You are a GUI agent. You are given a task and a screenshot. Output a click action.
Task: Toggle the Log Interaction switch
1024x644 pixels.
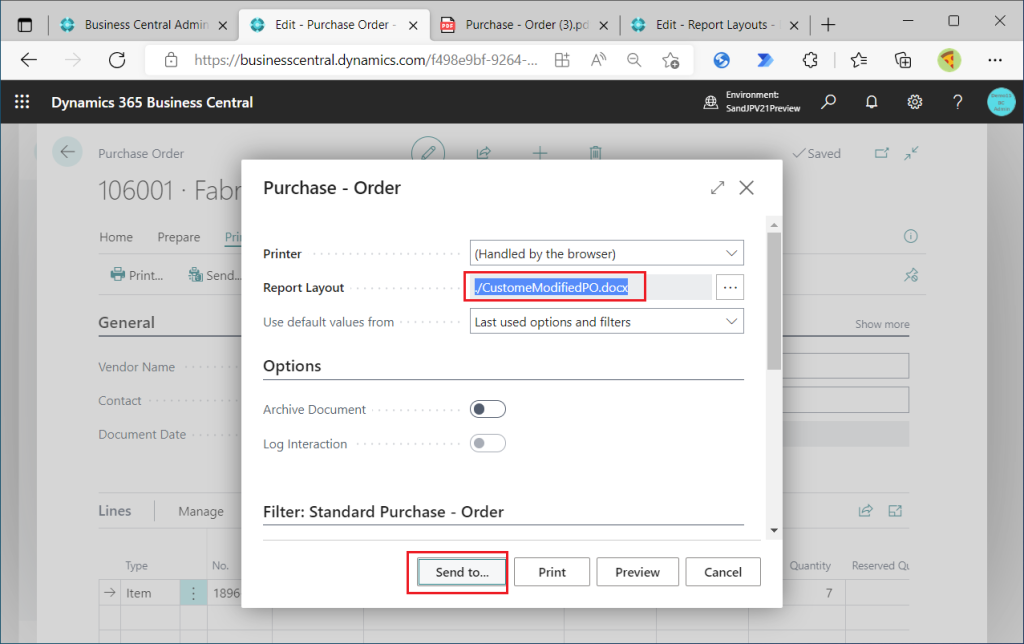pyautogui.click(x=488, y=443)
